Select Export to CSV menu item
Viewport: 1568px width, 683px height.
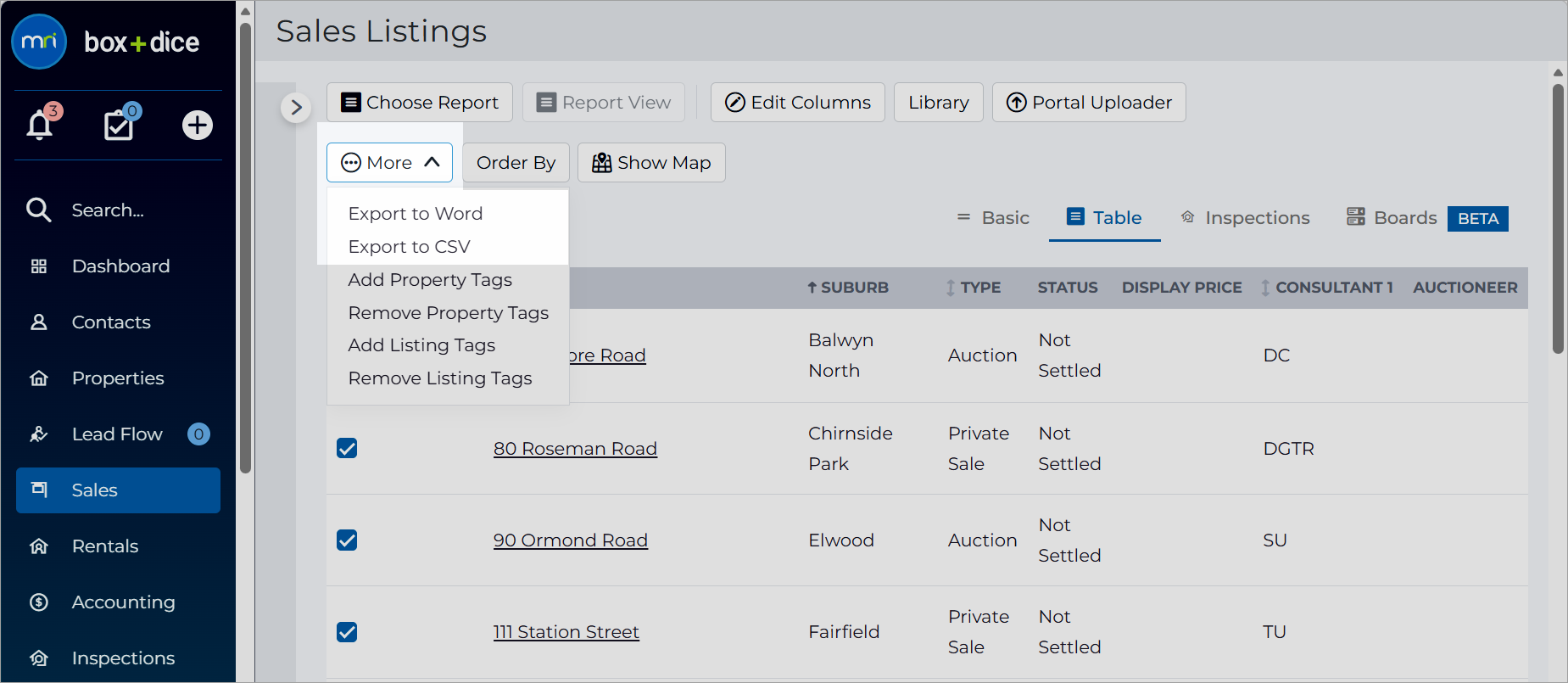coord(409,247)
